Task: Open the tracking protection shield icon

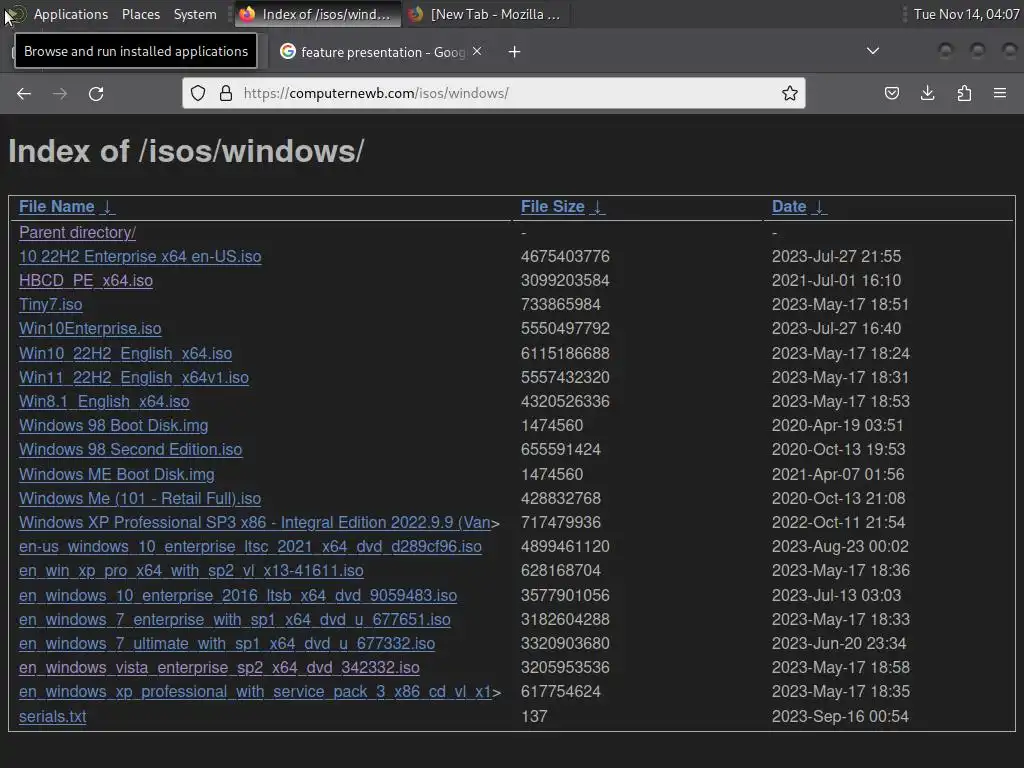Action: (198, 93)
